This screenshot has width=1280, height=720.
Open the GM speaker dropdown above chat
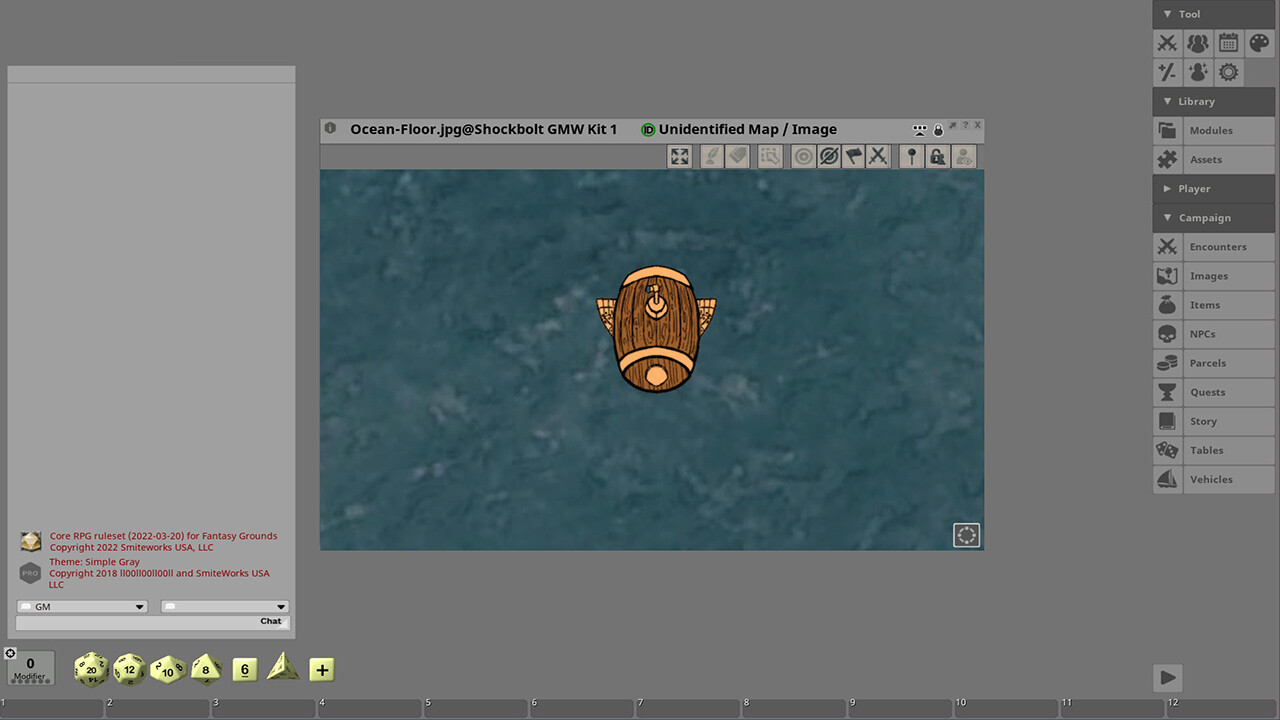(81, 606)
